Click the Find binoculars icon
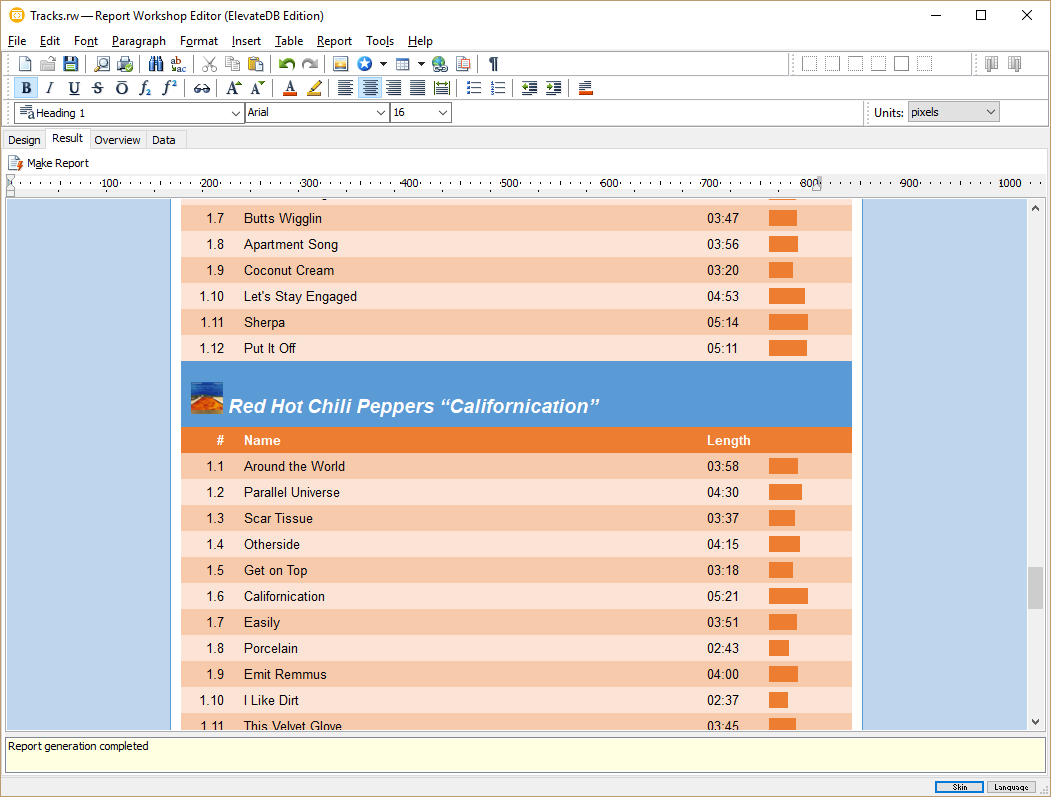Image resolution: width=1051 pixels, height=797 pixels. 156,64
